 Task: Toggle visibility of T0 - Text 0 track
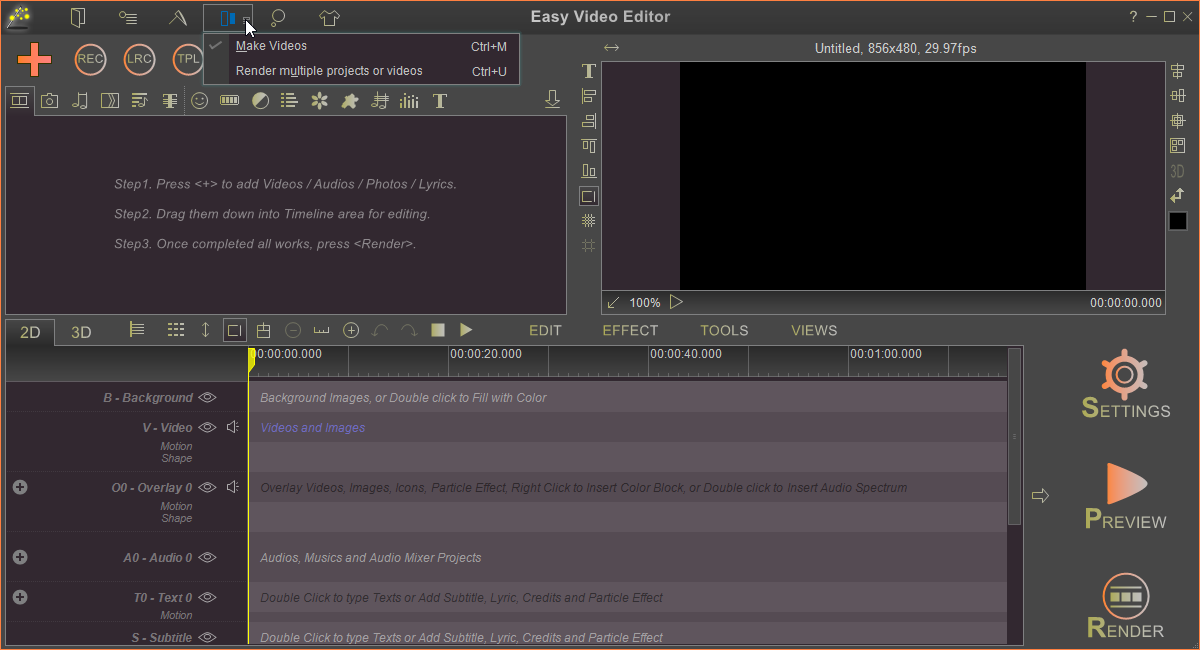pos(207,597)
